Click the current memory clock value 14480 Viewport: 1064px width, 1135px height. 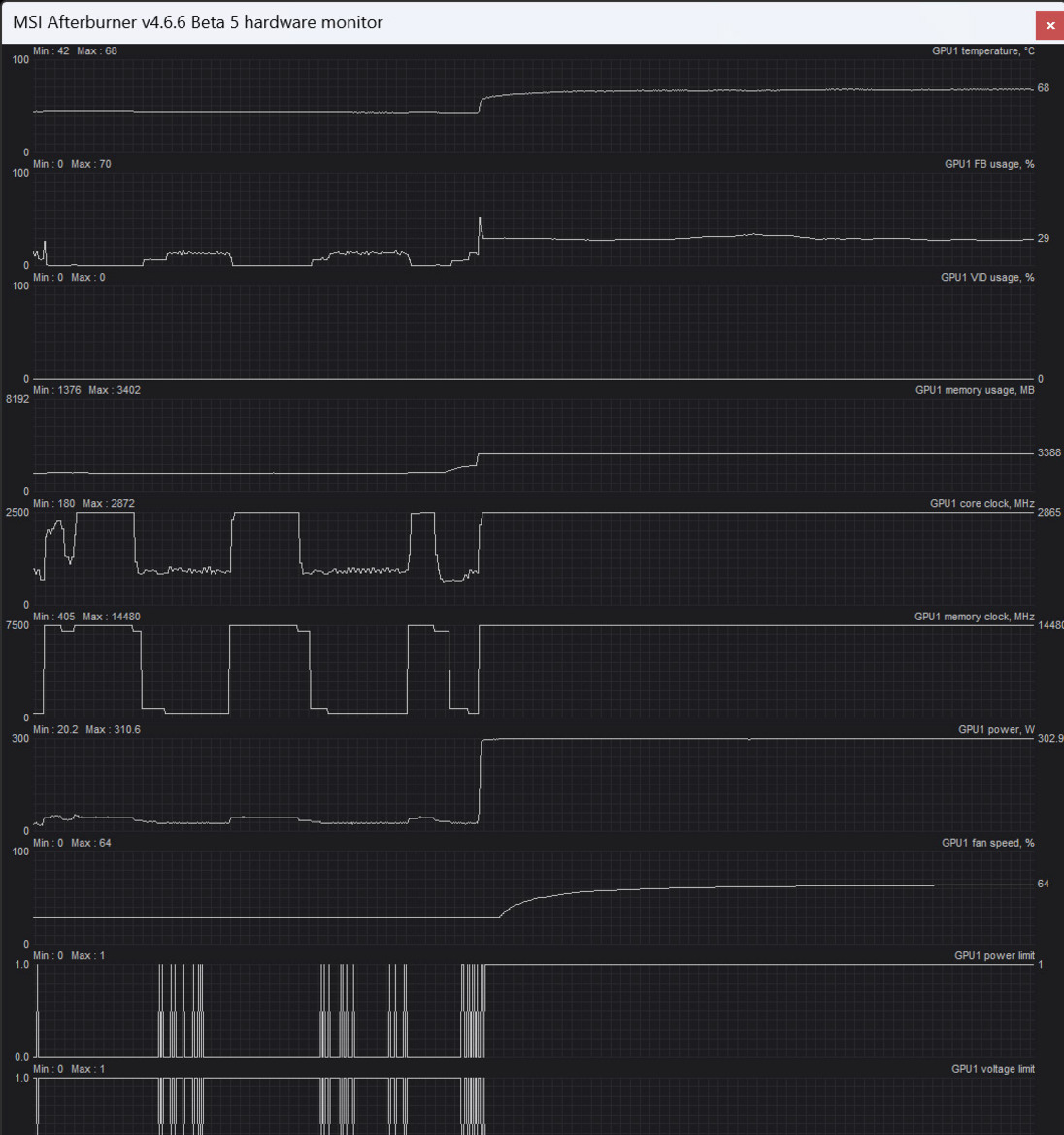point(1051,625)
